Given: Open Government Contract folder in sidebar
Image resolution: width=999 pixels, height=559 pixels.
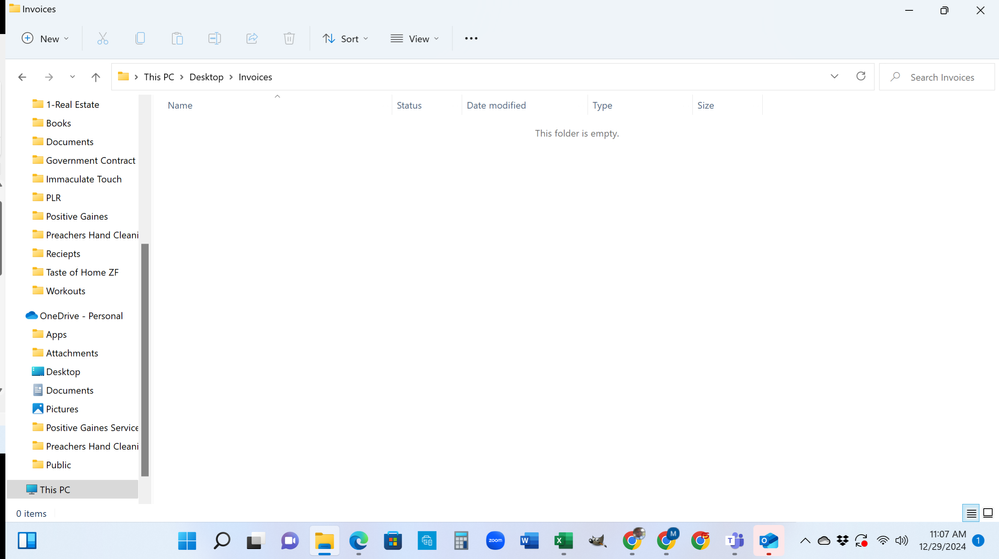Looking at the screenshot, I should tap(90, 161).
